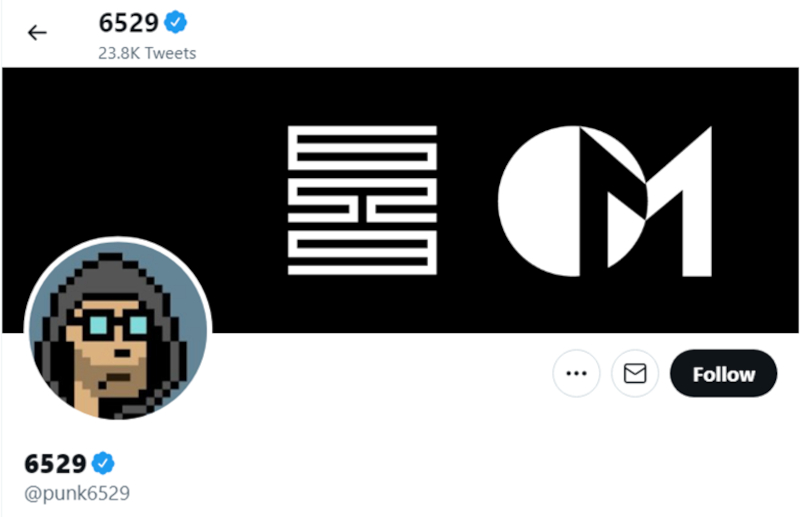Click the circular OM logo in banner
800x517 pixels.
point(605,201)
